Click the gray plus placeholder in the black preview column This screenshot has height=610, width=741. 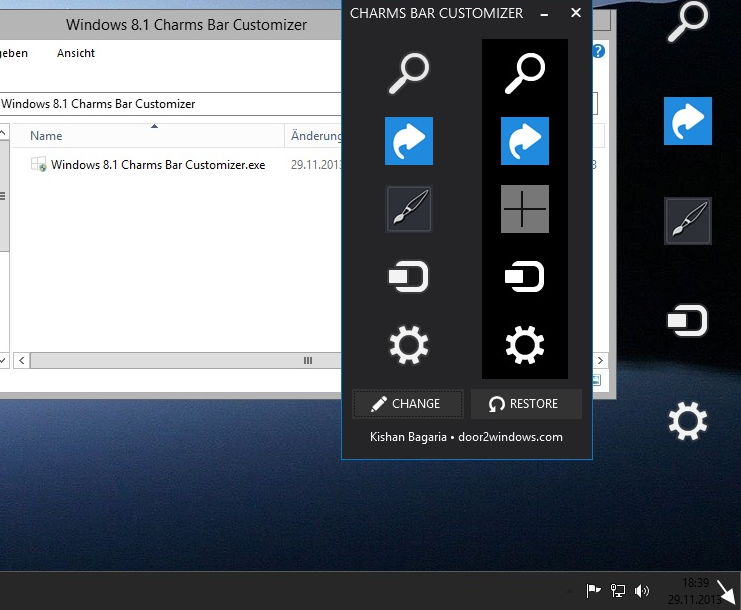[x=525, y=209]
